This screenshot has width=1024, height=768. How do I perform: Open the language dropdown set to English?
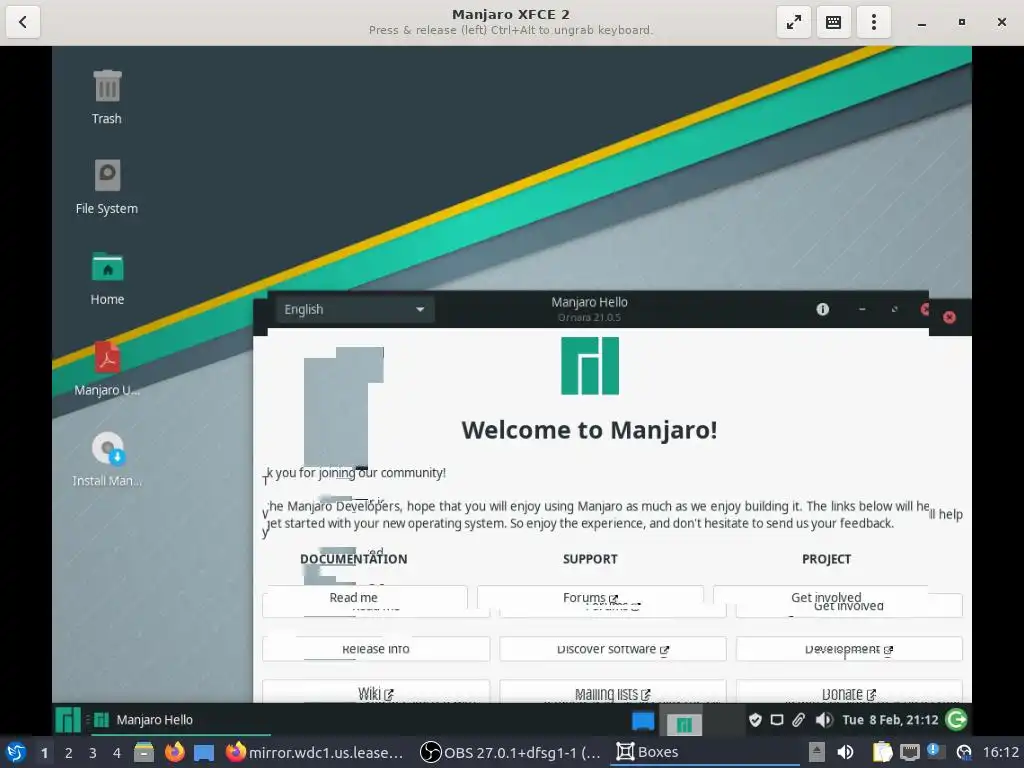[355, 310]
